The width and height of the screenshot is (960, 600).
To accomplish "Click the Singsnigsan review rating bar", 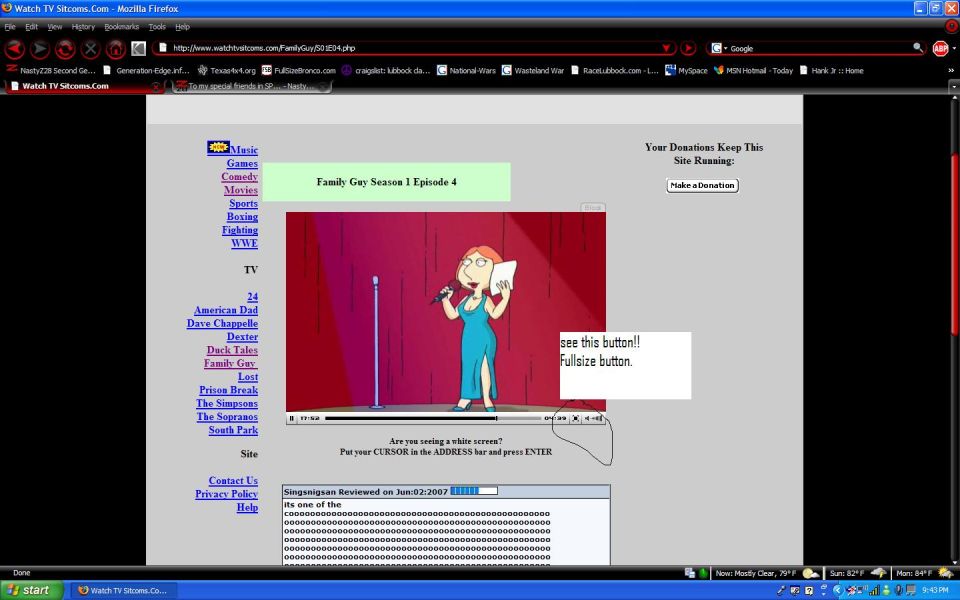I will click(x=474, y=491).
